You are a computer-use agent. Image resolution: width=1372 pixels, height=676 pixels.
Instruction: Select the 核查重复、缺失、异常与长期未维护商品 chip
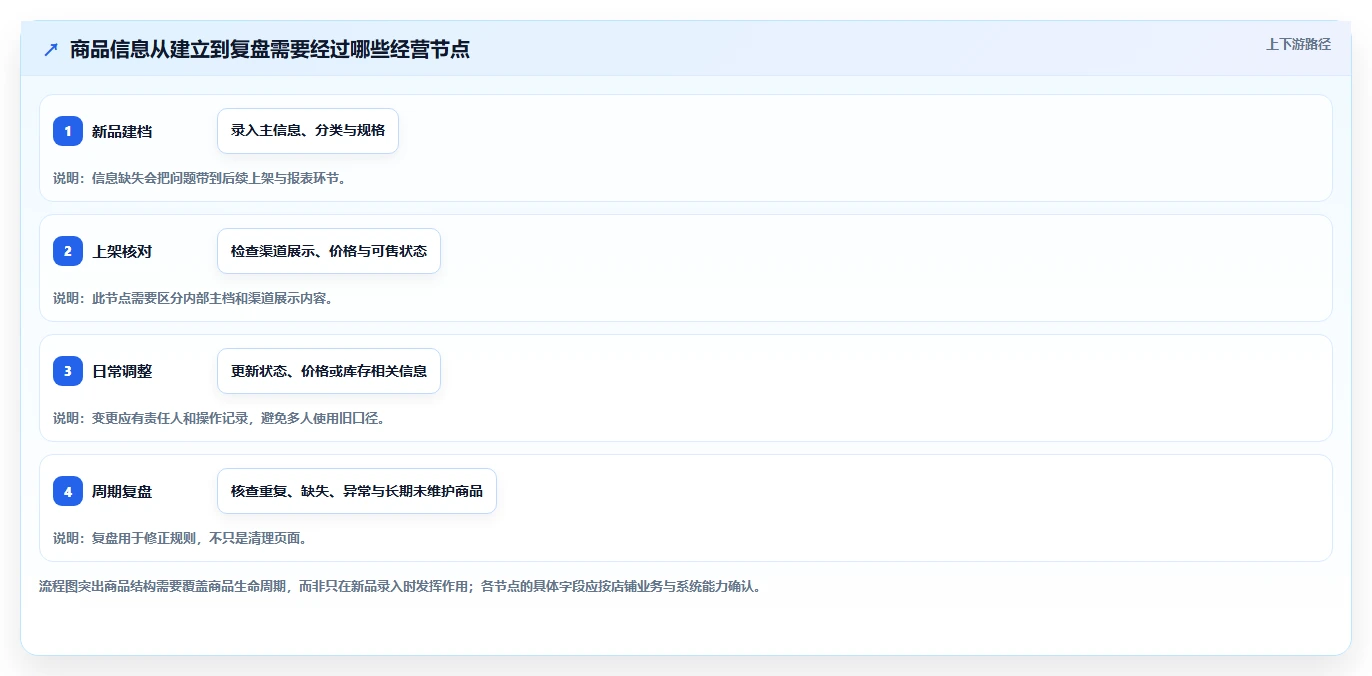point(357,491)
